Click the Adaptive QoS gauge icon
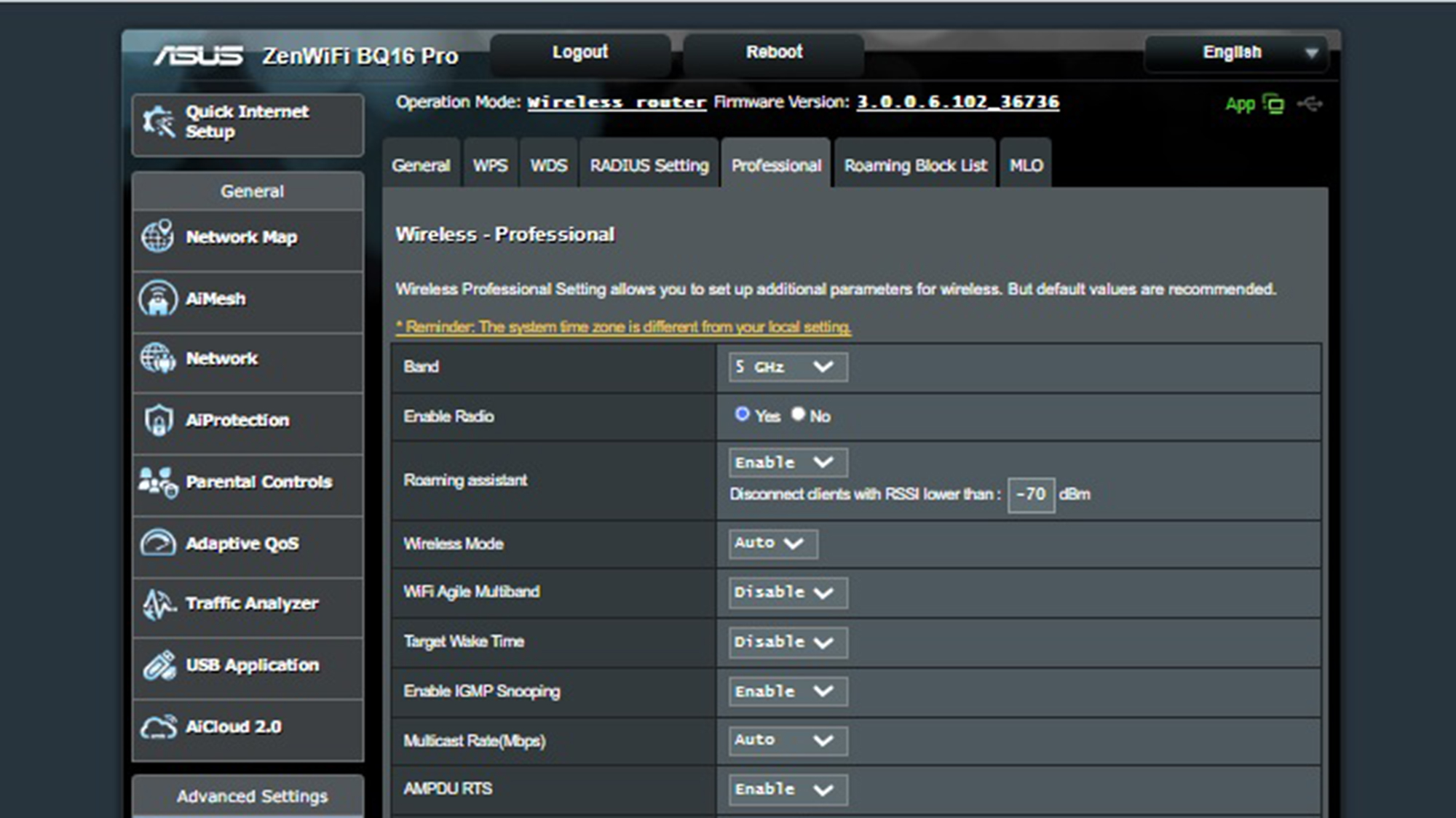This screenshot has height=818, width=1456. [x=158, y=543]
